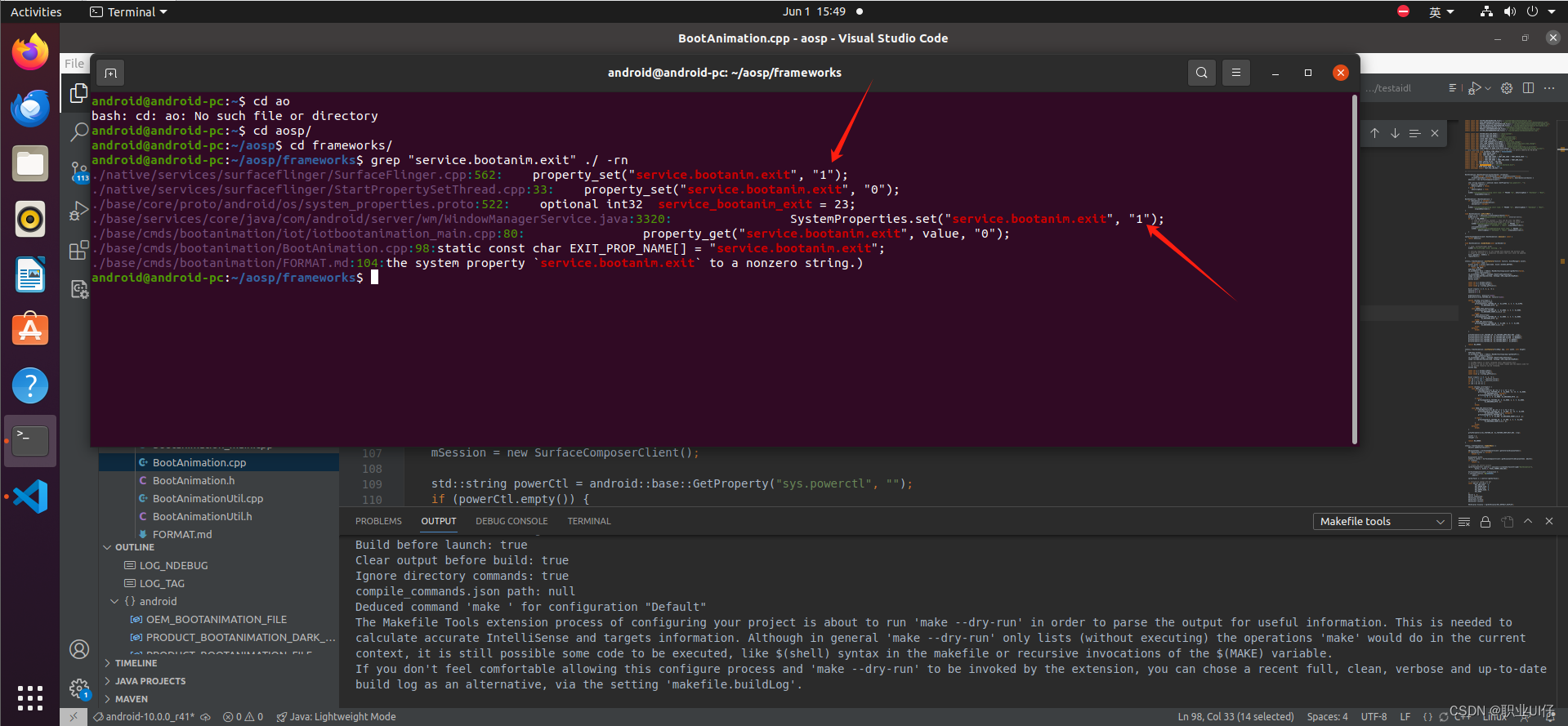
Task: Click Spaces: 4 indentation setting
Action: 1327,717
